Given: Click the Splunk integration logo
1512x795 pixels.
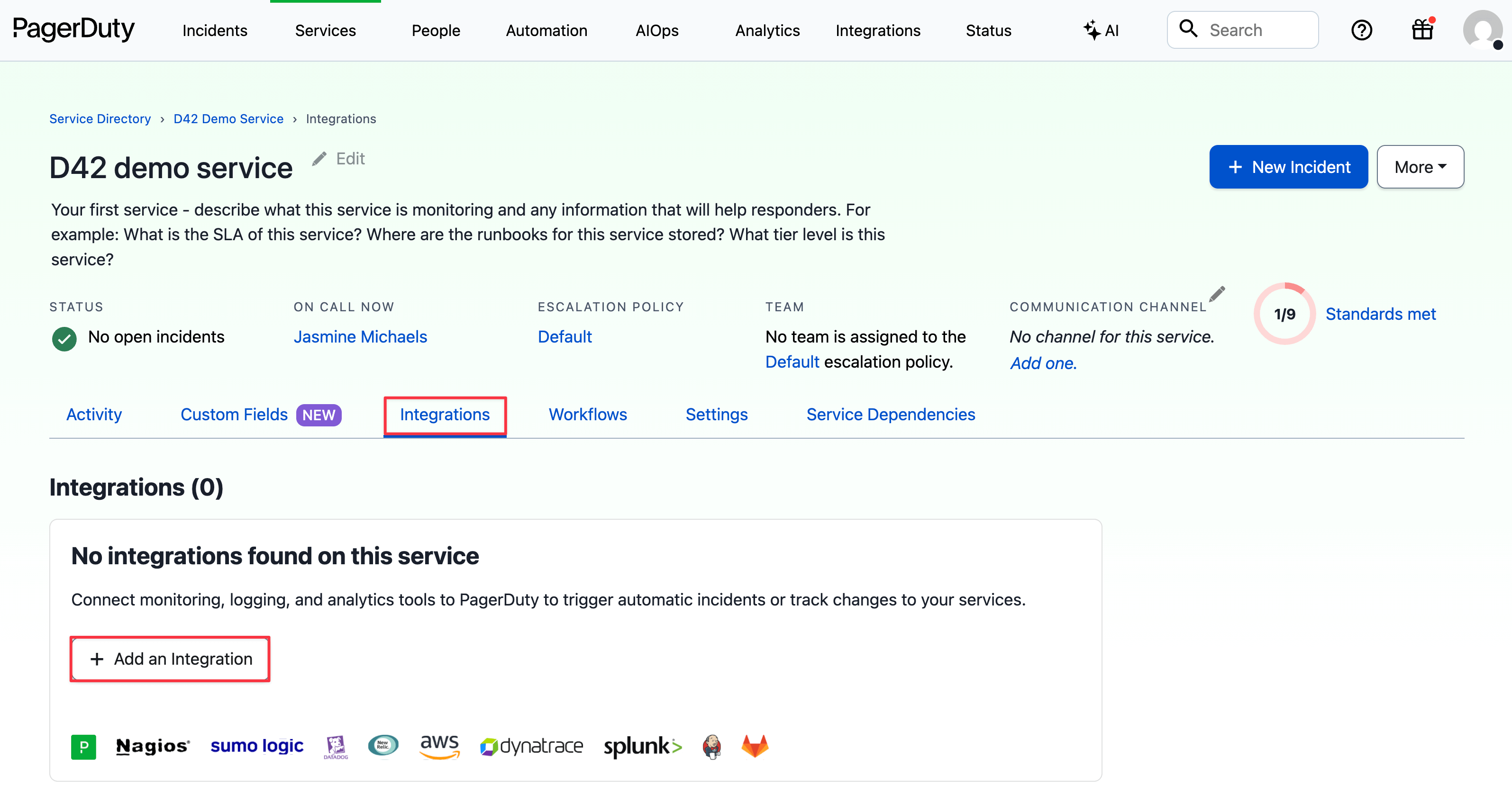Looking at the screenshot, I should pyautogui.click(x=643, y=746).
